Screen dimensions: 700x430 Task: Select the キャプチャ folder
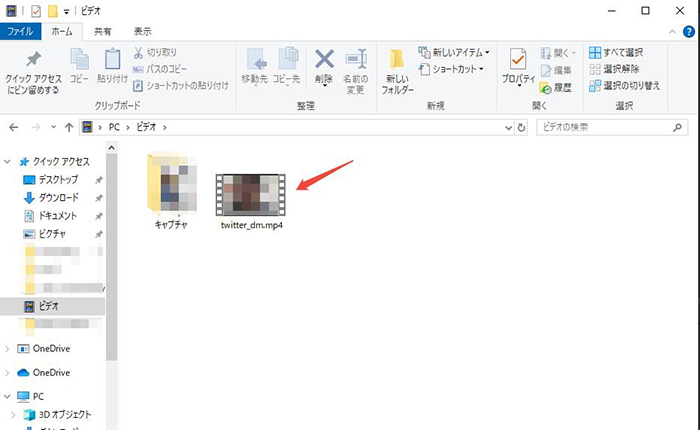[x=171, y=191]
